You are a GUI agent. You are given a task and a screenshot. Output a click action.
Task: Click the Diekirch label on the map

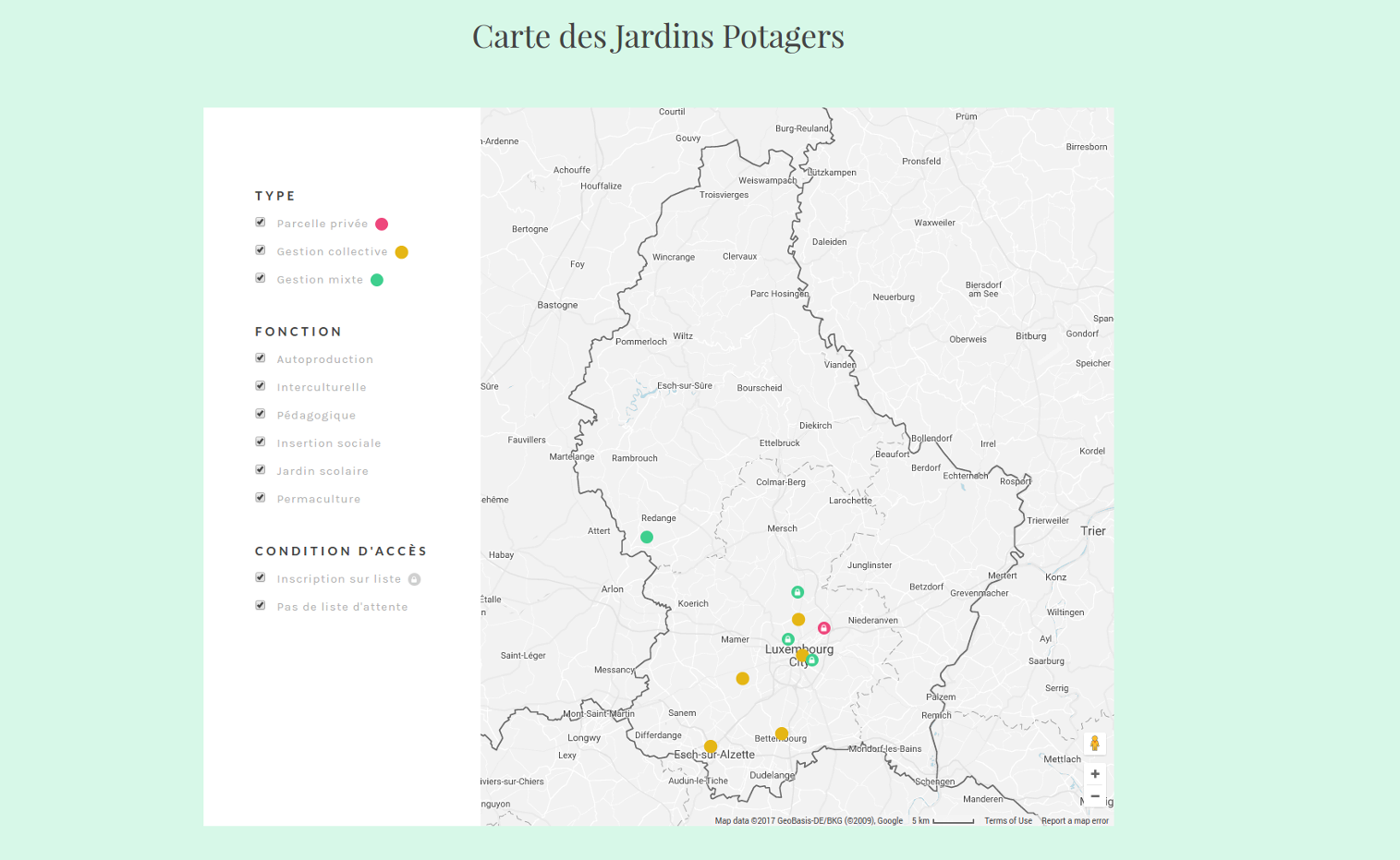[816, 426]
